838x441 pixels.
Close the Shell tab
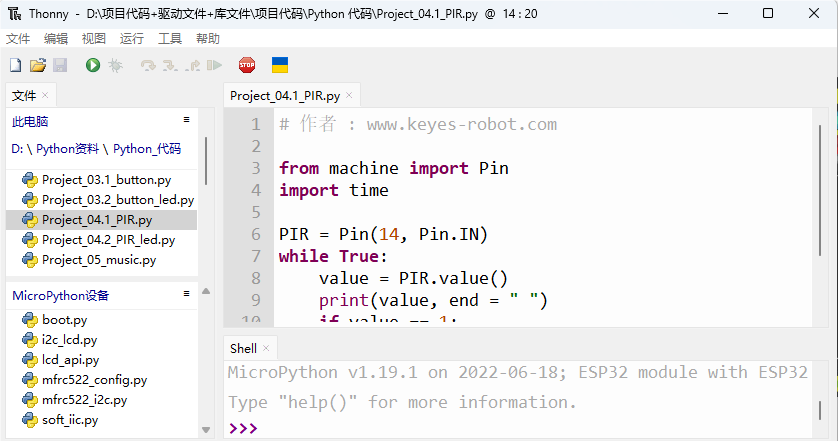point(266,349)
